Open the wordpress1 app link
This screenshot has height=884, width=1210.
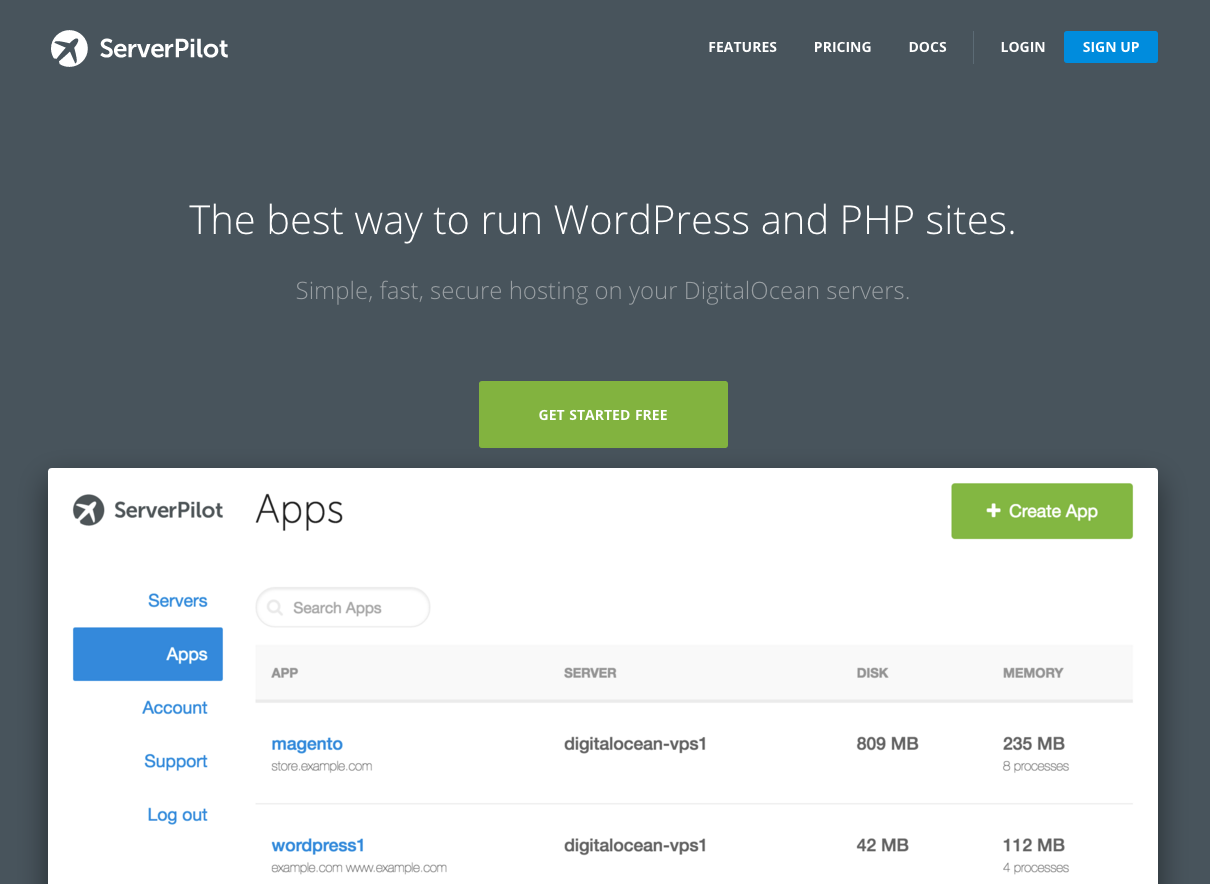pyautogui.click(x=318, y=845)
